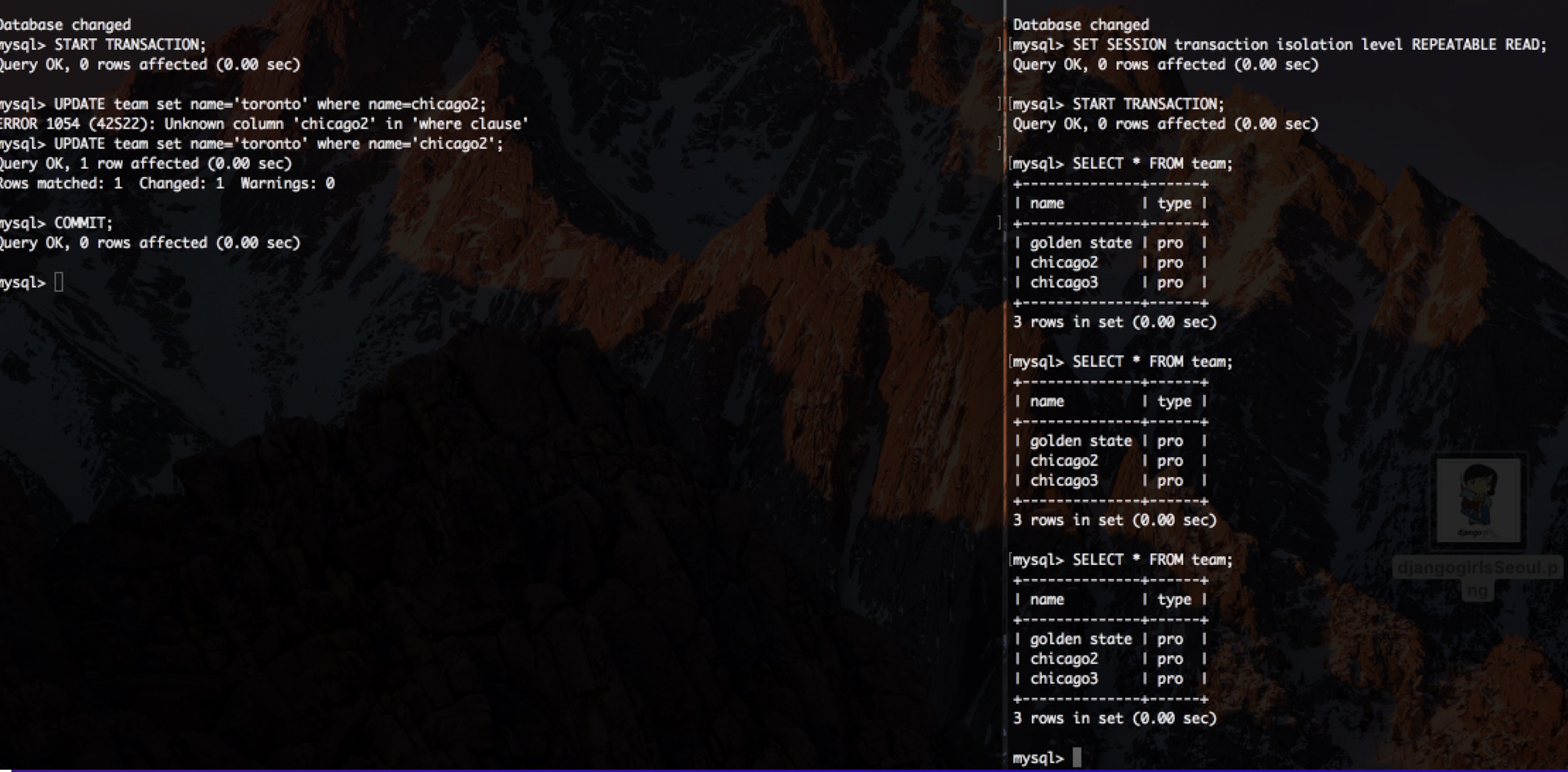Click 'Database changed' text in right pane
The image size is (1568, 772).
[1081, 25]
